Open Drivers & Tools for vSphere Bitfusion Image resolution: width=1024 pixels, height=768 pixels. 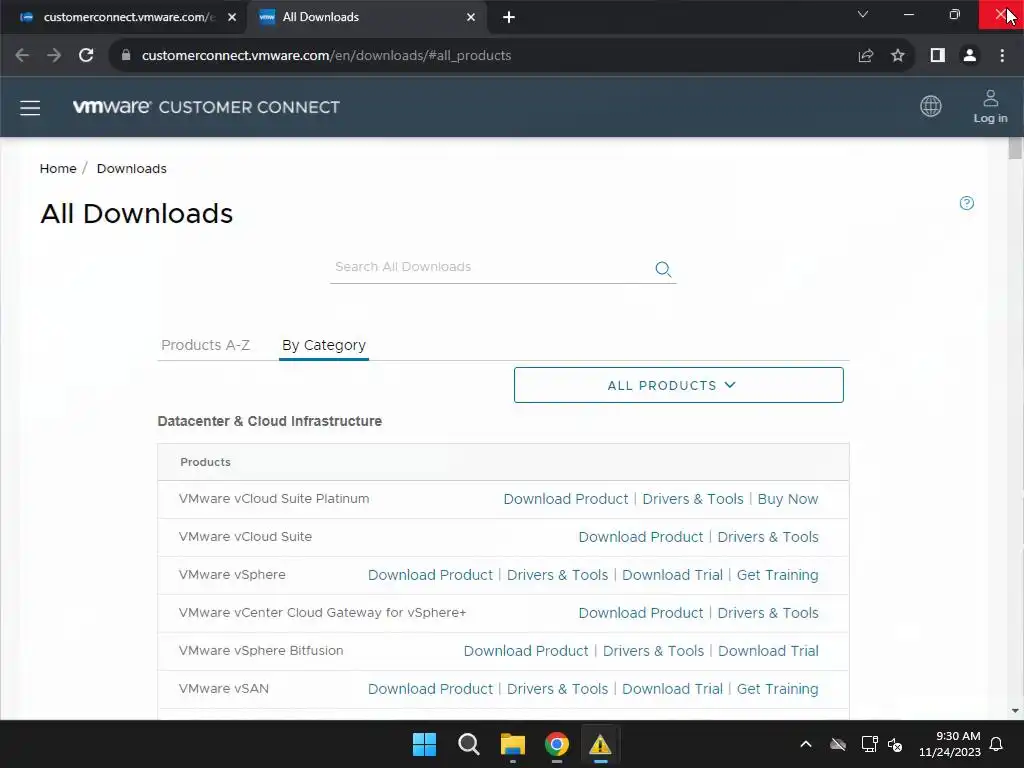tap(653, 650)
